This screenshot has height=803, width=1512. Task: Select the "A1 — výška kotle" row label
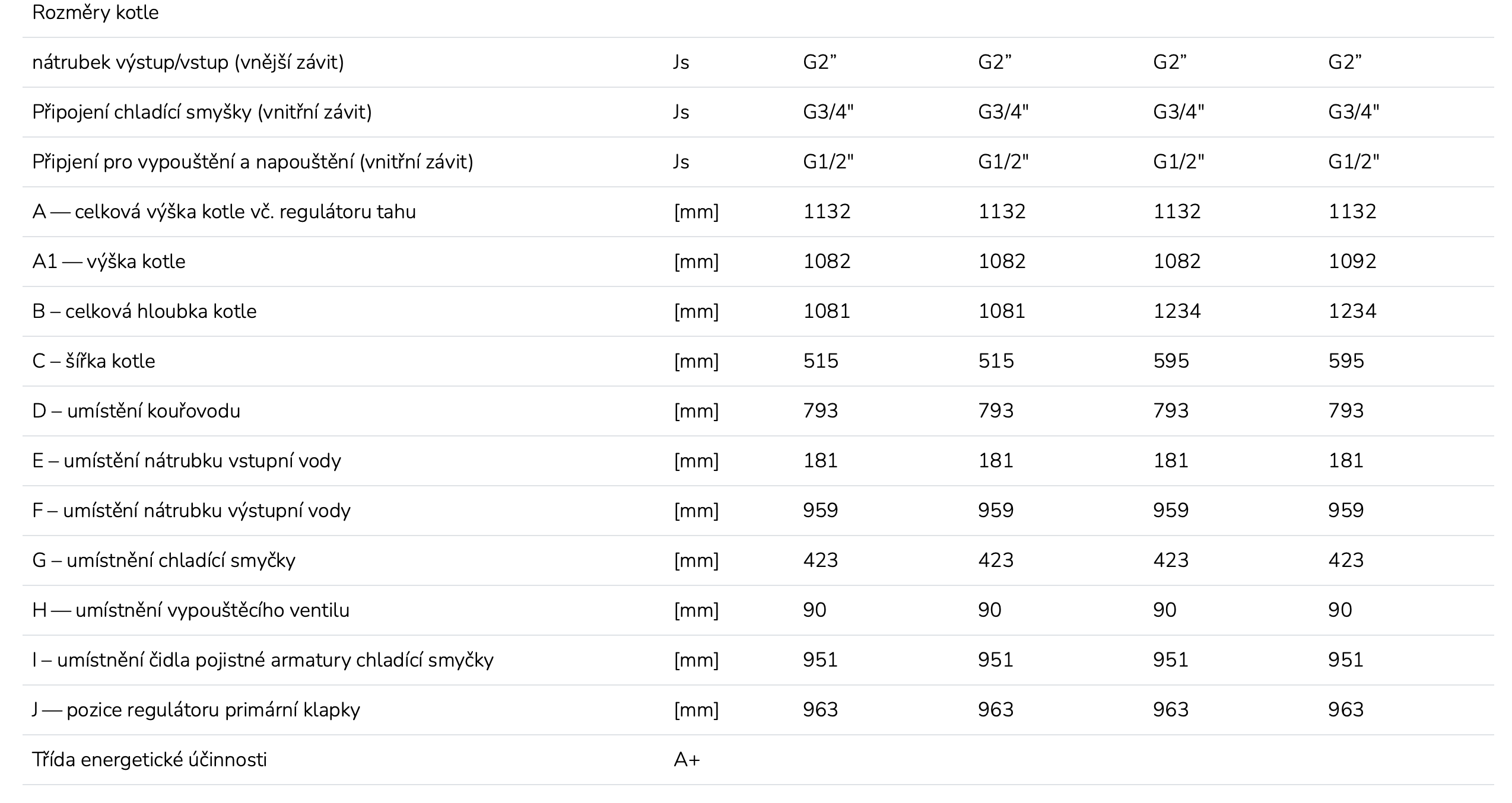tap(109, 262)
